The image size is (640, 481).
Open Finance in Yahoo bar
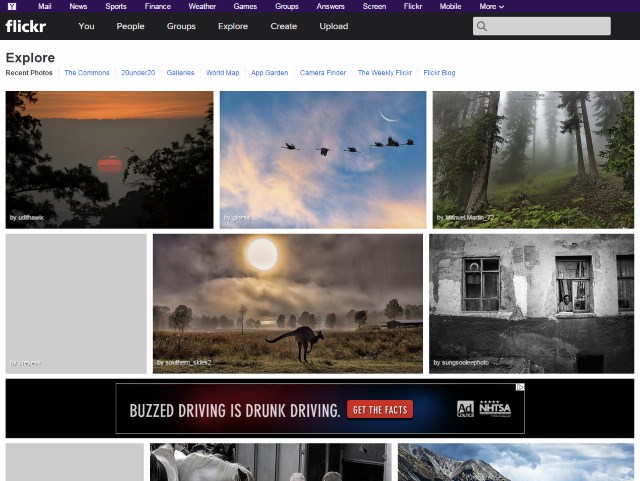tap(158, 7)
